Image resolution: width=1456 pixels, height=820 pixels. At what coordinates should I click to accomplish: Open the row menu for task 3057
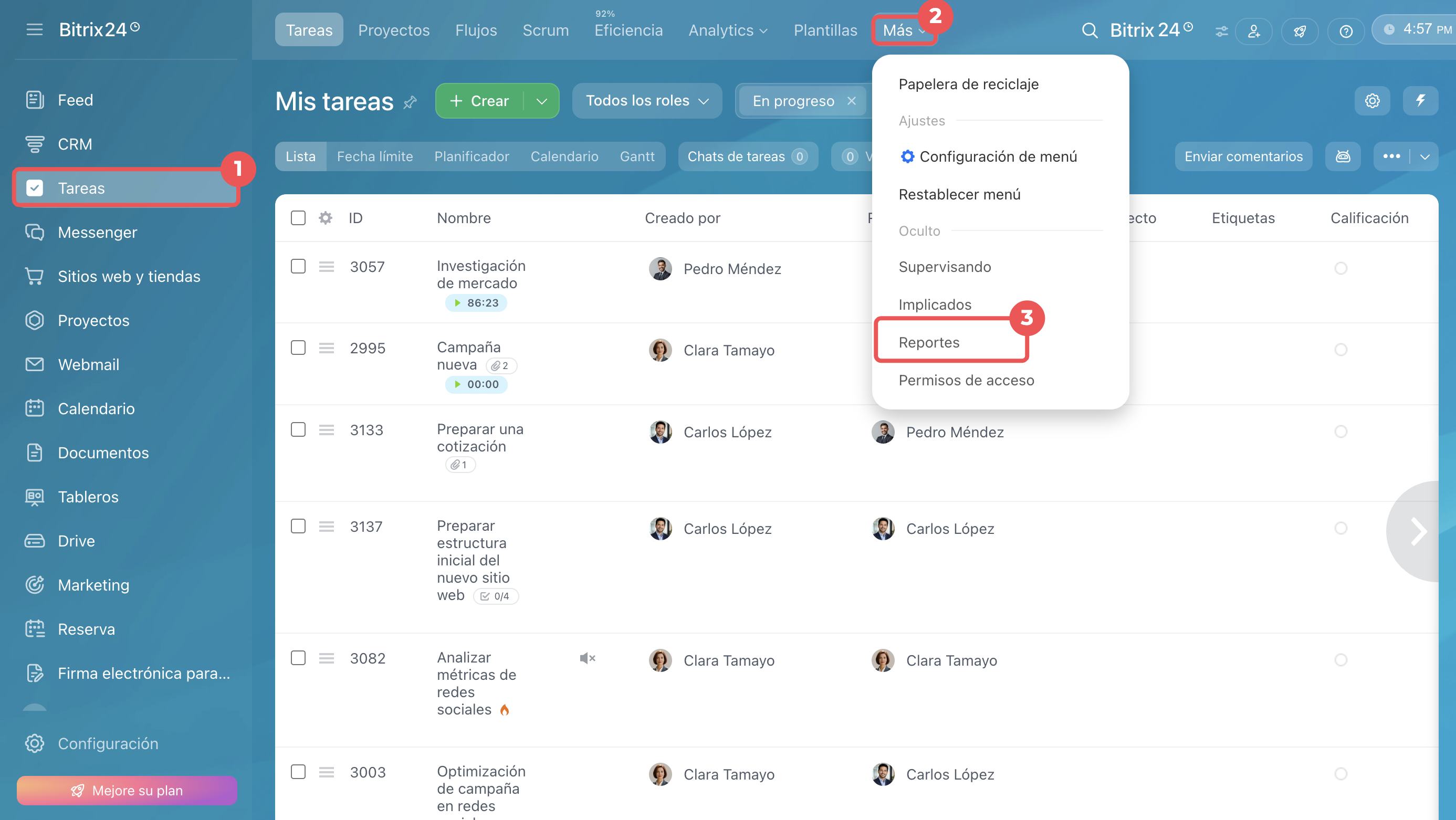click(326, 266)
